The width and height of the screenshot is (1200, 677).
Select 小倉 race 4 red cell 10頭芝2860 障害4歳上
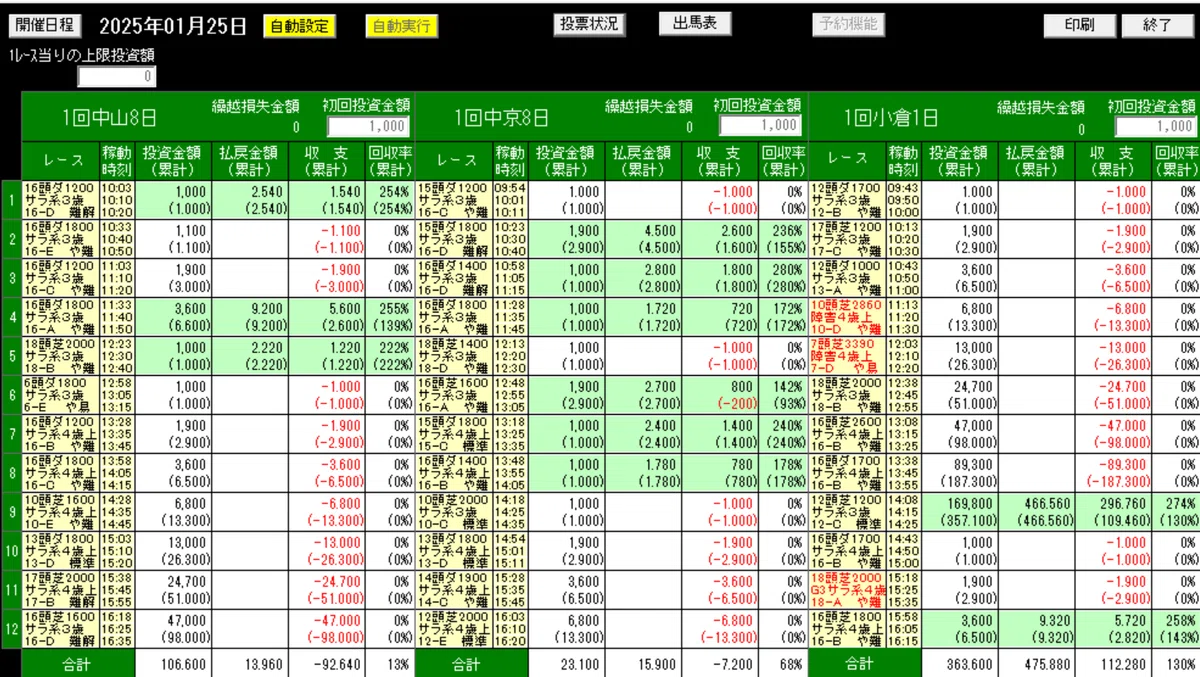[x=846, y=317]
